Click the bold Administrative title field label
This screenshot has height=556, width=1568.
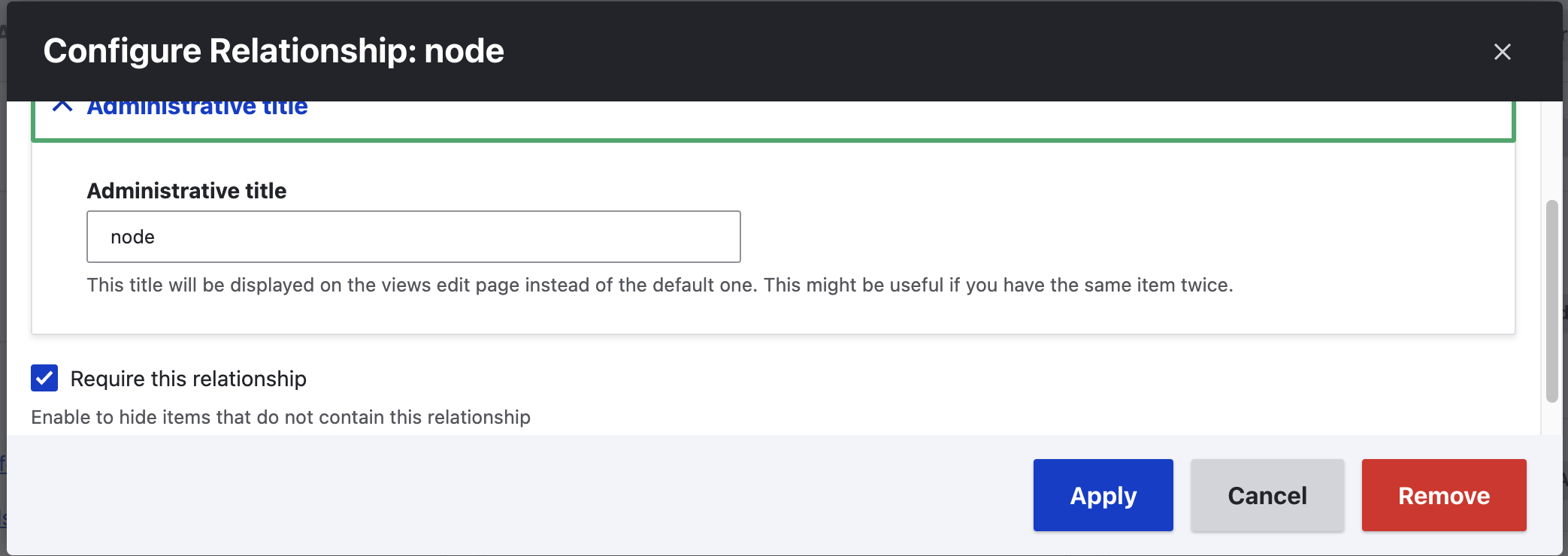[x=186, y=191]
